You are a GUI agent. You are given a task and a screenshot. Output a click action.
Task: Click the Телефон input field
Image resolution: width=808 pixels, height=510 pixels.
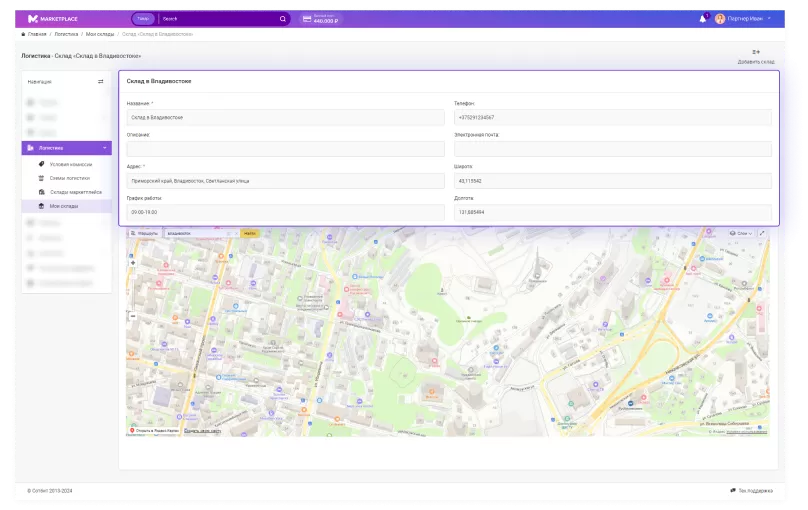coord(612,117)
